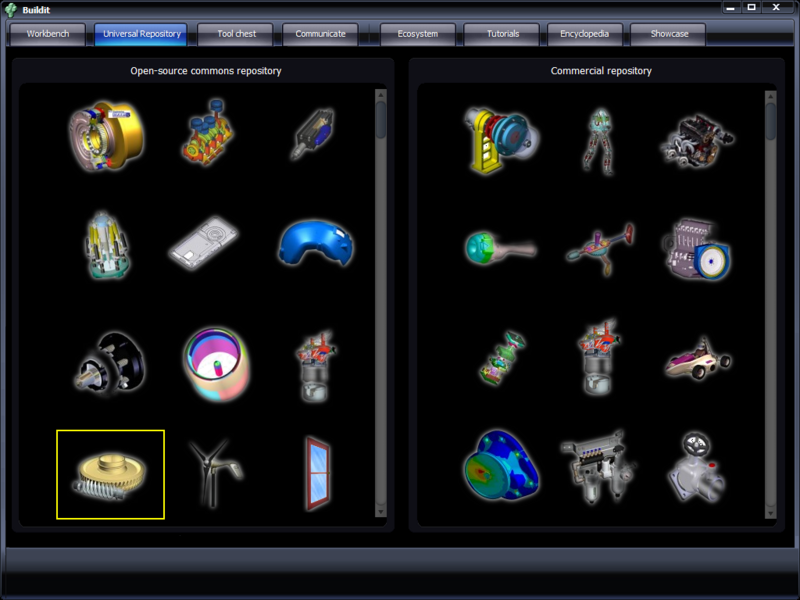Open the robot figure in Commercial repository
Viewport: 800px width, 600px height.
click(x=598, y=140)
